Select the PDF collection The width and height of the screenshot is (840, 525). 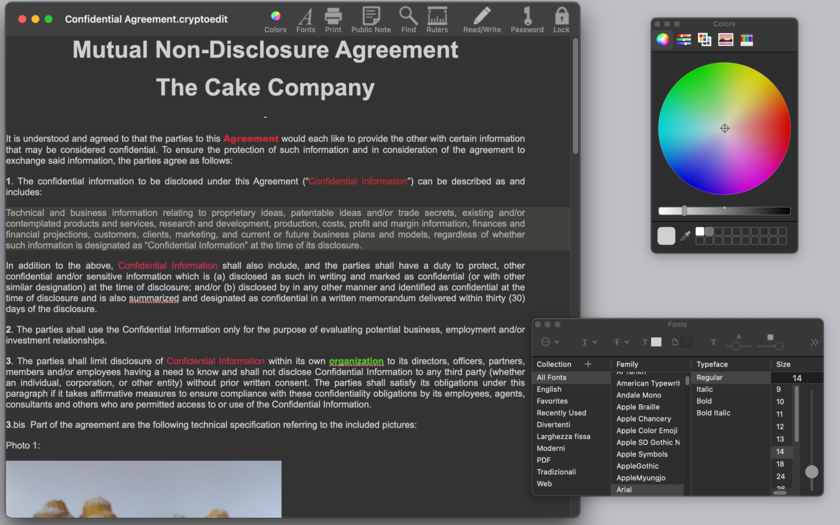coord(572,460)
